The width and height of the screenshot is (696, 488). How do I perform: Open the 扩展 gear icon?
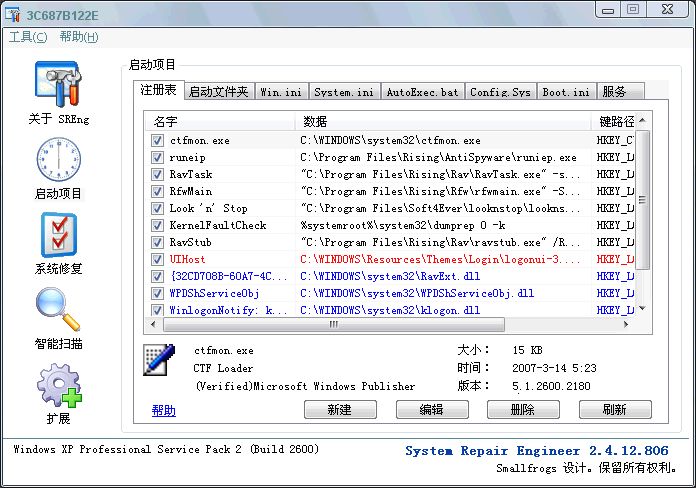(x=59, y=385)
